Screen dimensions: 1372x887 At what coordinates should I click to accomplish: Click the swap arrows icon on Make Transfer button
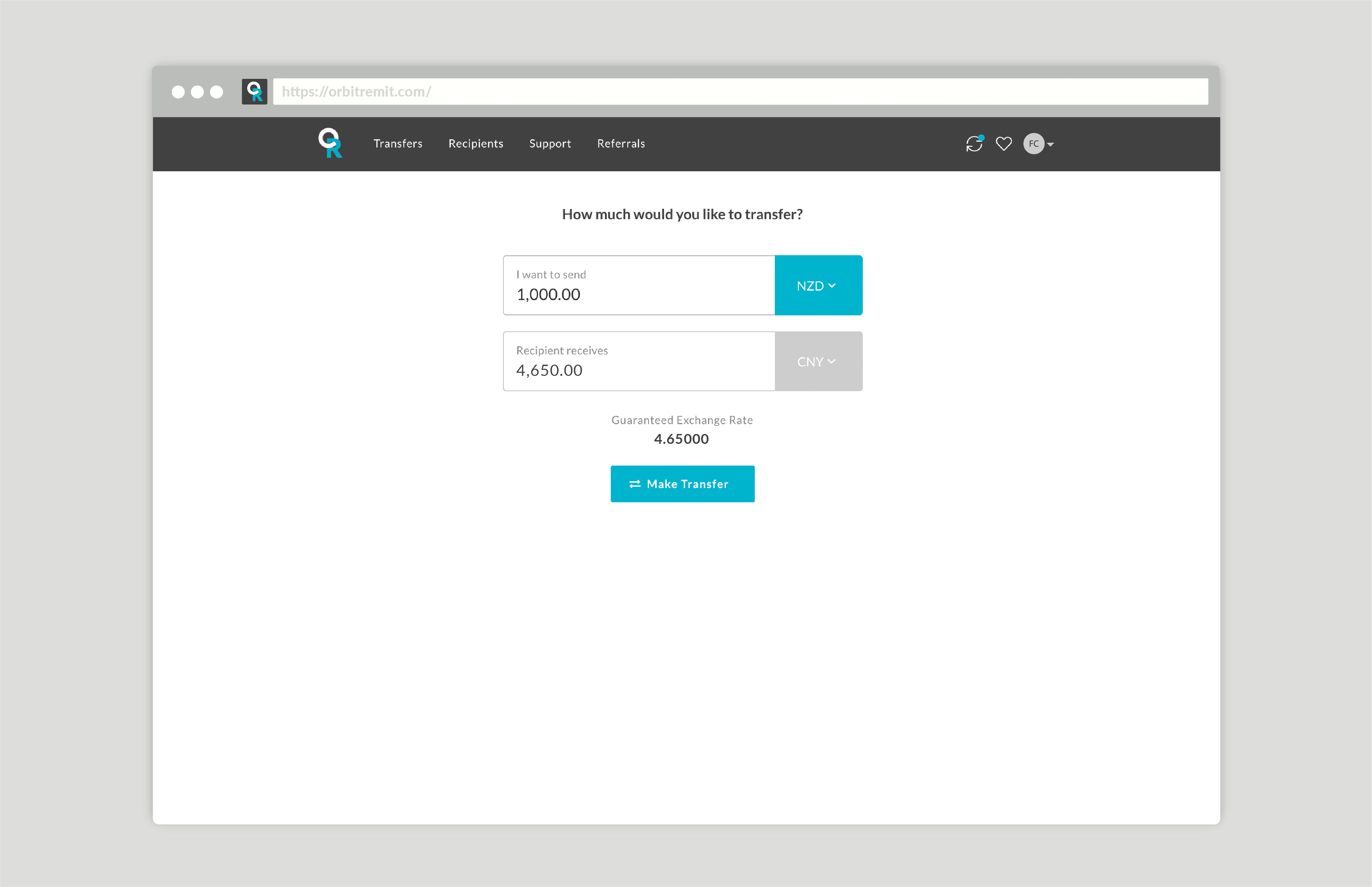635,484
